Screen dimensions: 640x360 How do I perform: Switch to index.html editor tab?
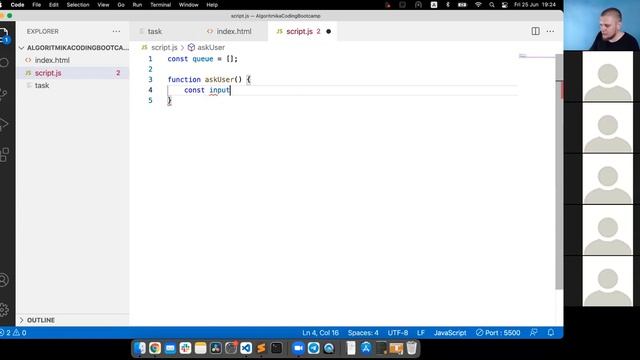[x=233, y=31]
